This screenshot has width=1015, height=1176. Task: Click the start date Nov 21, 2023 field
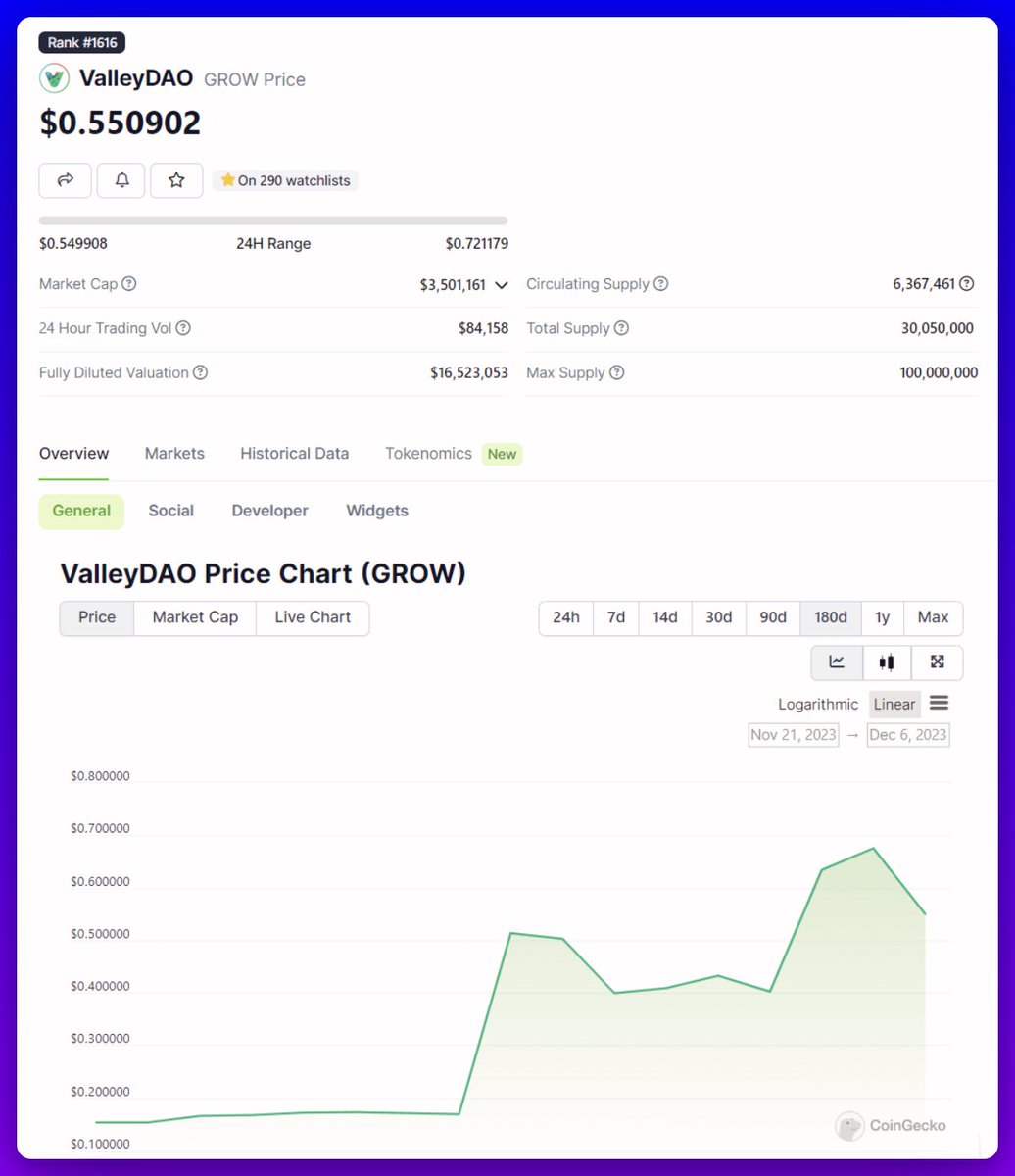[x=794, y=735]
